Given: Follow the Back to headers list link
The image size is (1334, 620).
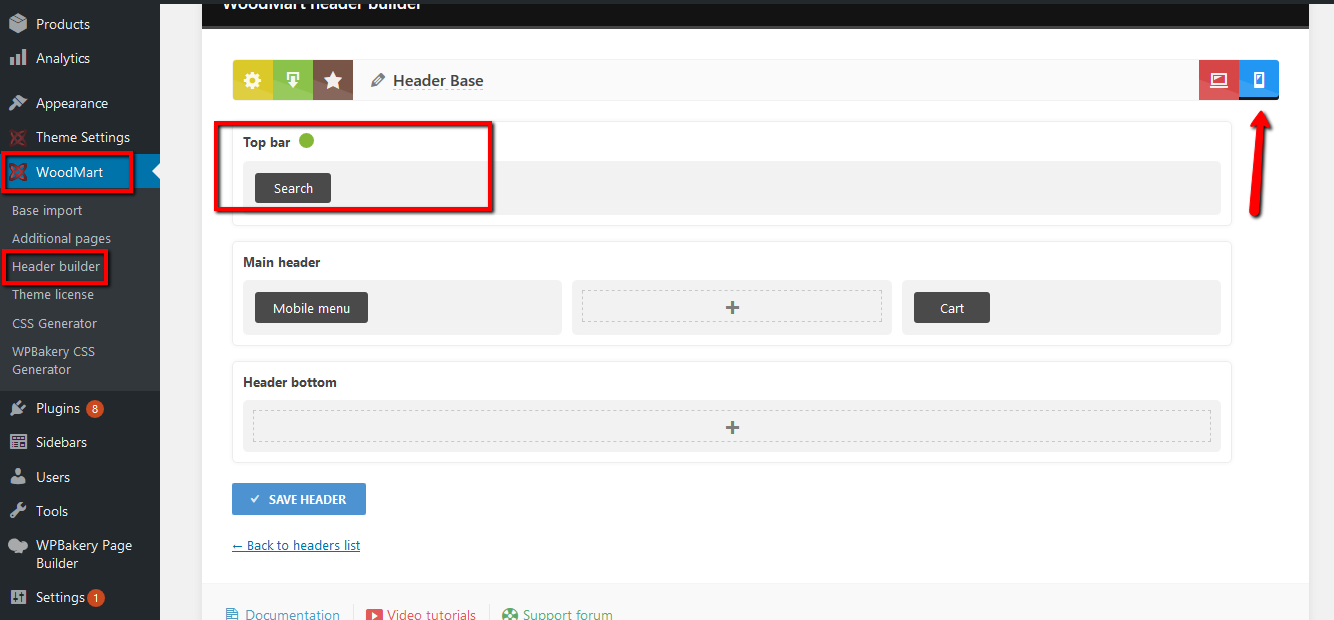Looking at the screenshot, I should coord(296,545).
